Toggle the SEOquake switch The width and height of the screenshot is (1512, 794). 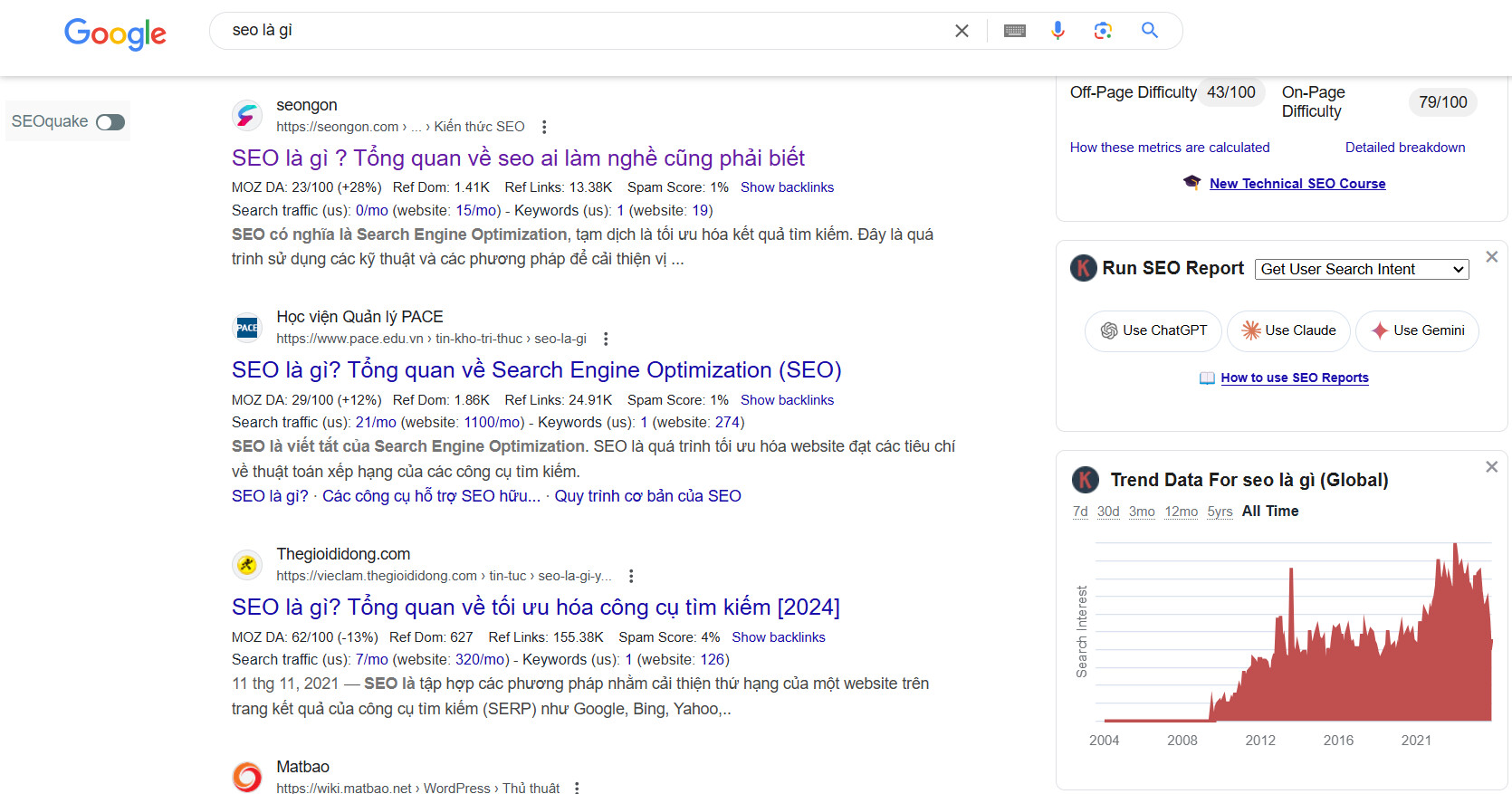click(110, 122)
